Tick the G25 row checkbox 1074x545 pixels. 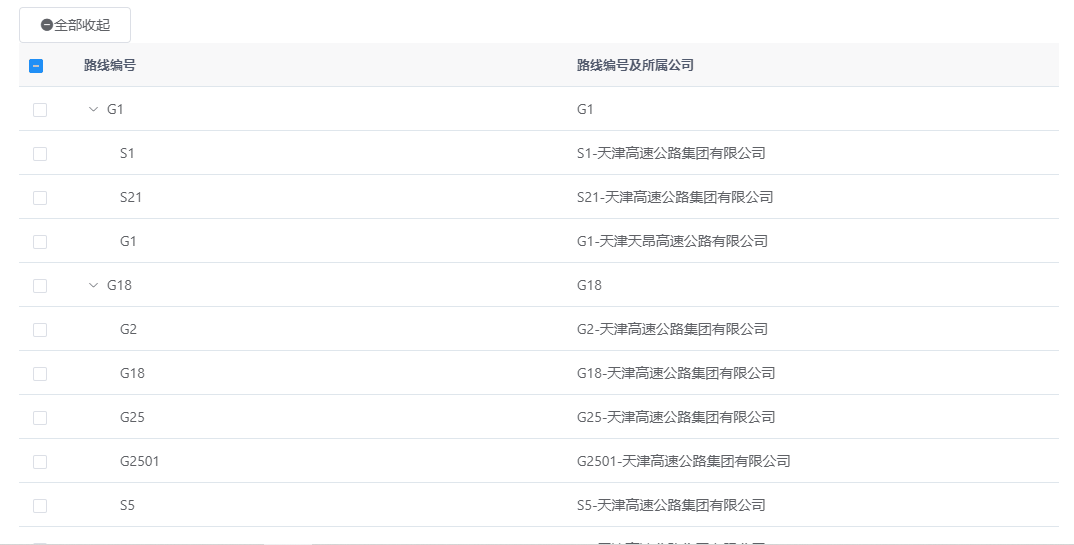point(40,418)
